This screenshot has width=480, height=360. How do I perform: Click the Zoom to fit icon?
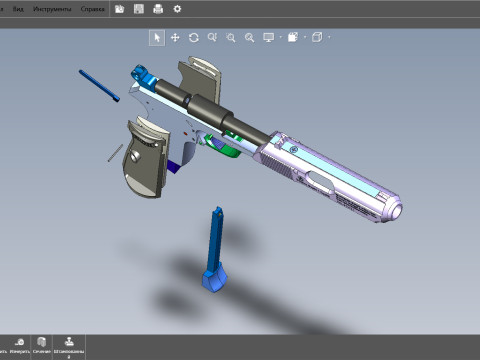click(250, 38)
